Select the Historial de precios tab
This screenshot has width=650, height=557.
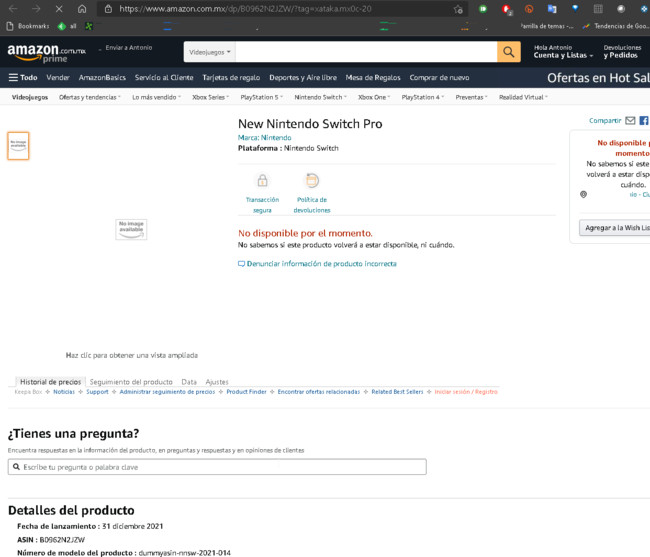tap(51, 382)
